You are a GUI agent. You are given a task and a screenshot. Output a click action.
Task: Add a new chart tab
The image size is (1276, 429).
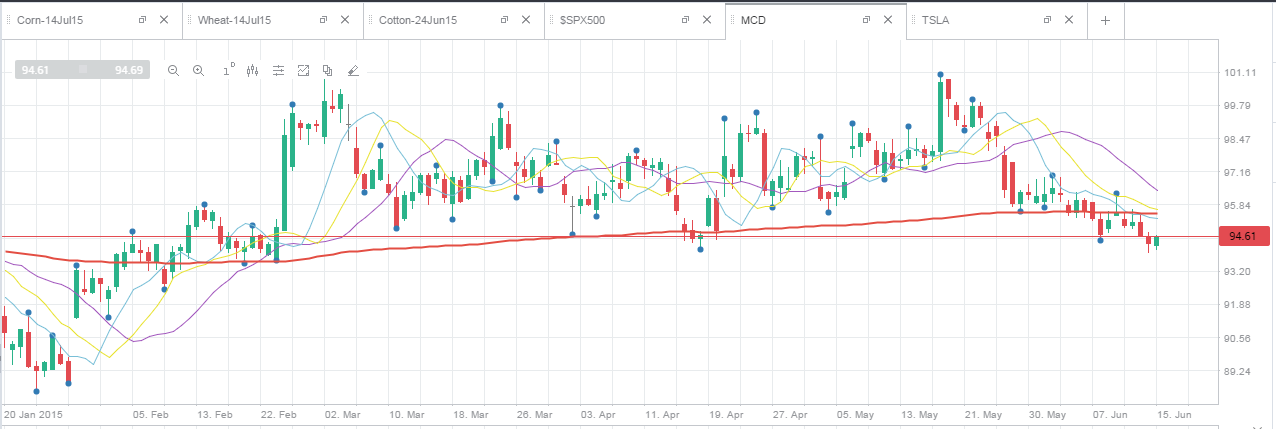1105,20
